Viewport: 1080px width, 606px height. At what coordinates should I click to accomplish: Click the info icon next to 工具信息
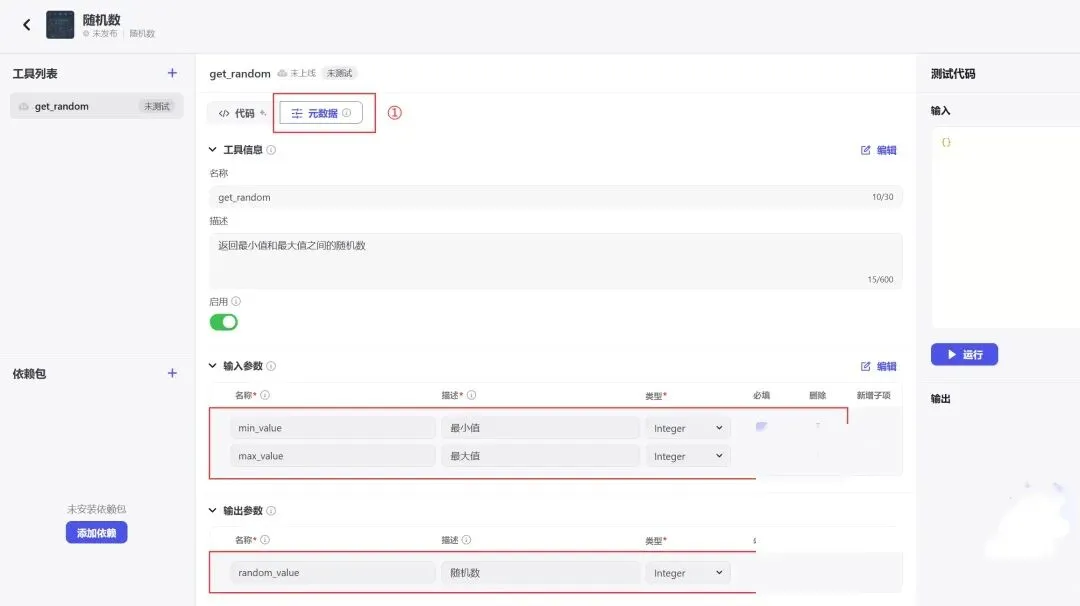[271, 150]
